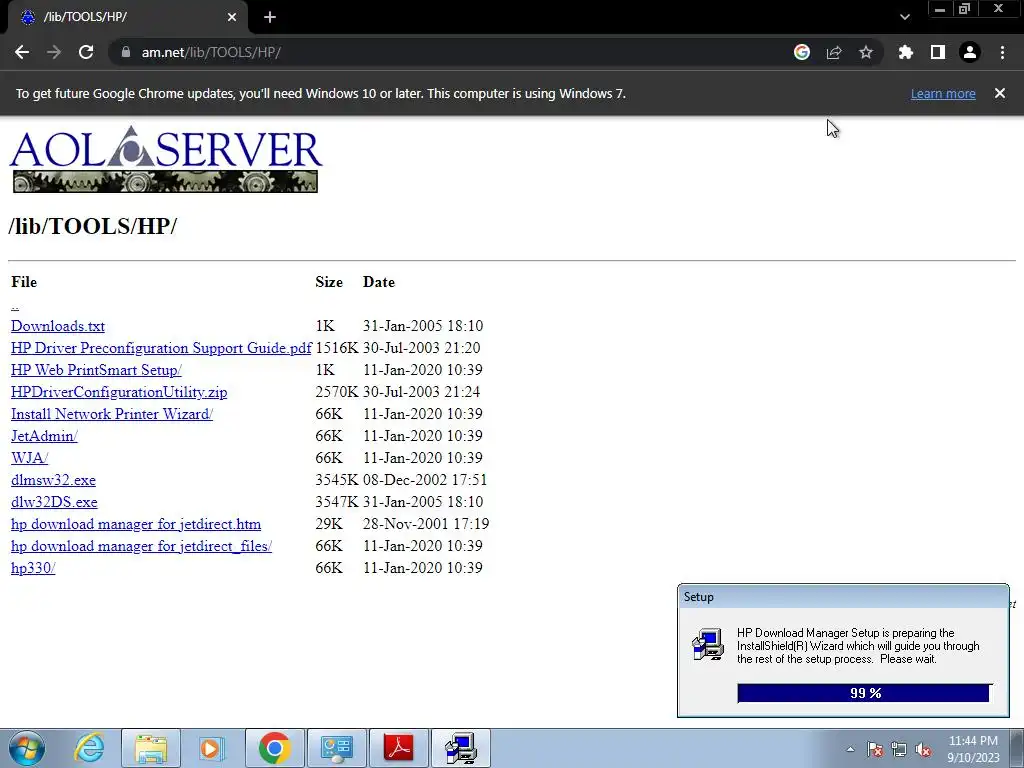Screen dimensions: 1024x768
Task: Go back to the previous page
Action: (22, 52)
